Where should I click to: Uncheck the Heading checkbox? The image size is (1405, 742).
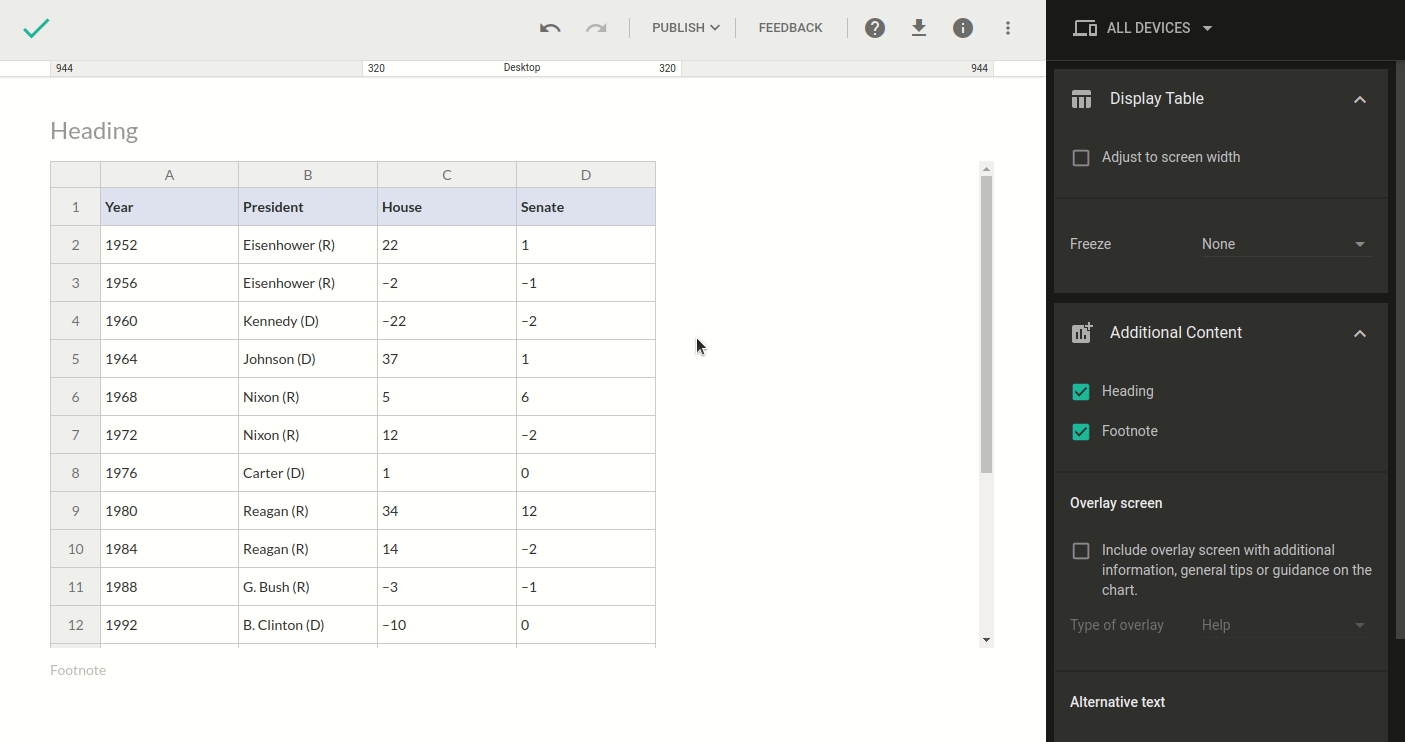1081,392
